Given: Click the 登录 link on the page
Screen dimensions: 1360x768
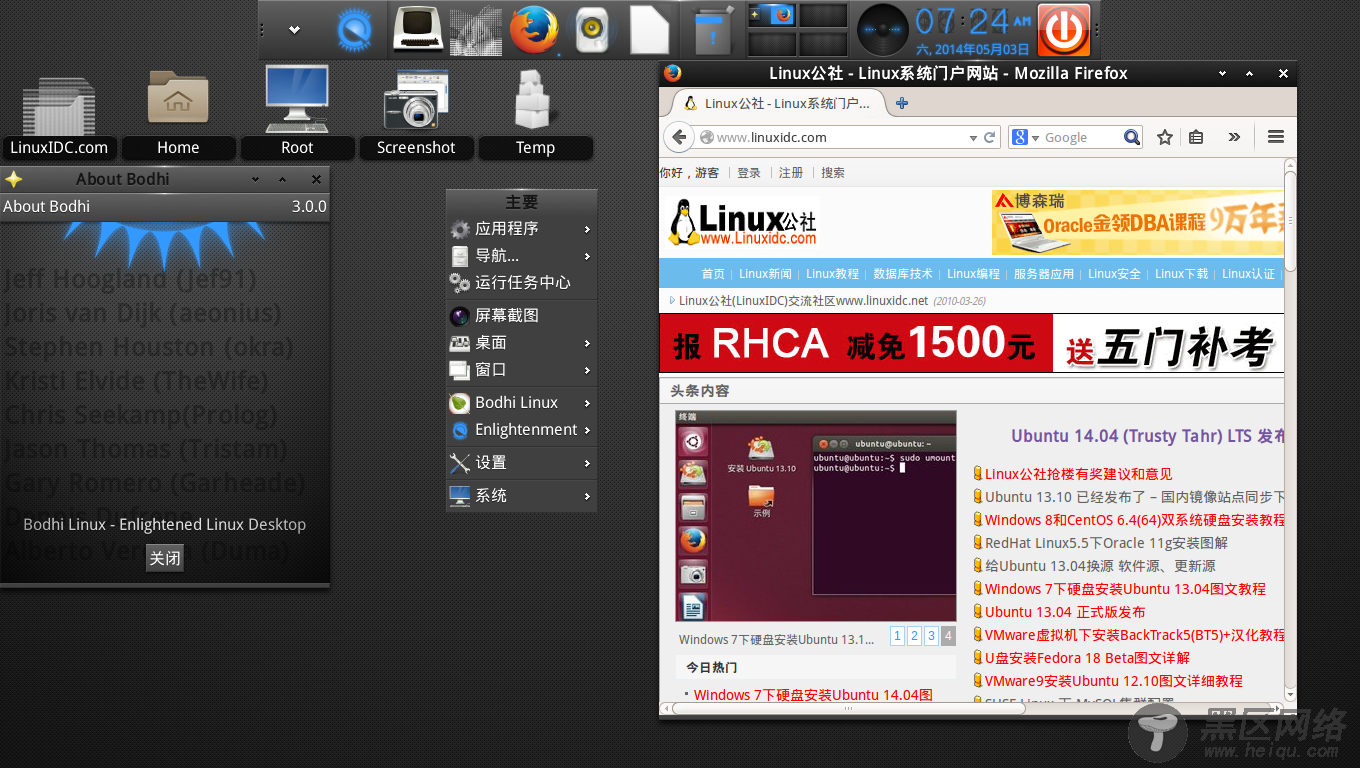Looking at the screenshot, I should 749,173.
